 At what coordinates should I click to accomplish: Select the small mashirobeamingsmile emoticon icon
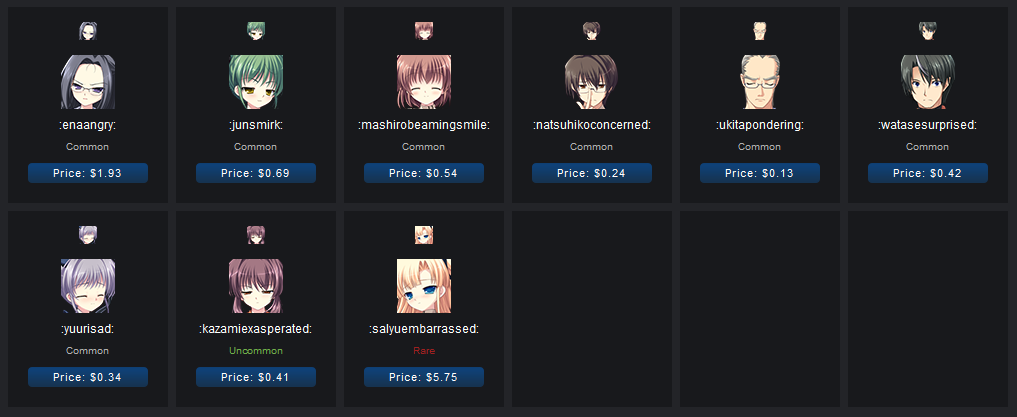pyautogui.click(x=424, y=31)
